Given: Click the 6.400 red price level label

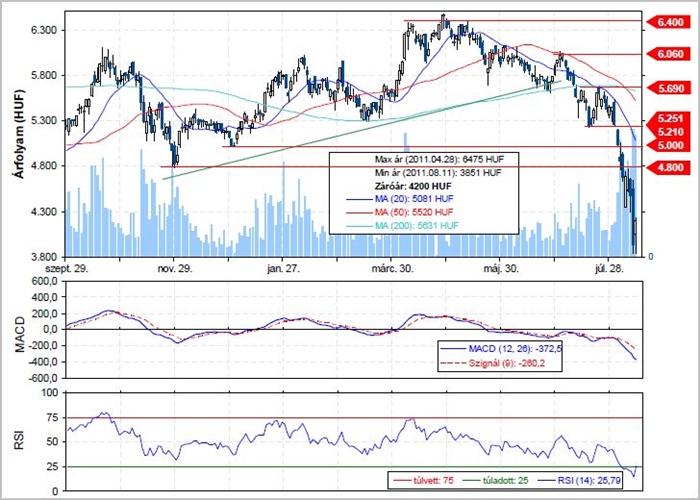Looking at the screenshot, I should [668, 21].
